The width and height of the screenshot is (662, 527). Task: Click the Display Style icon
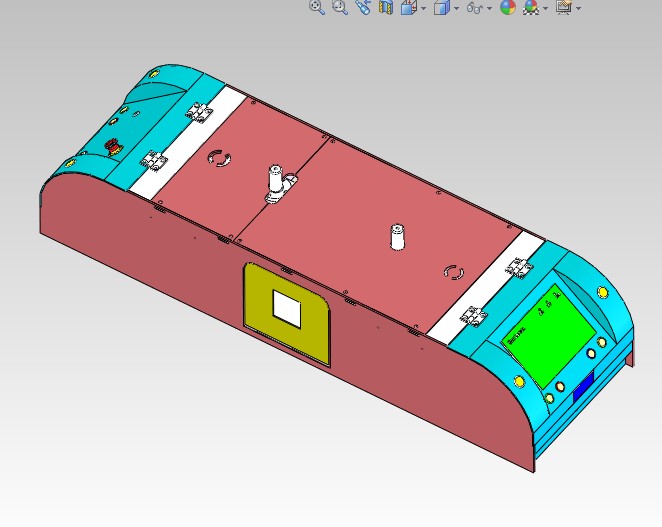[442, 7]
